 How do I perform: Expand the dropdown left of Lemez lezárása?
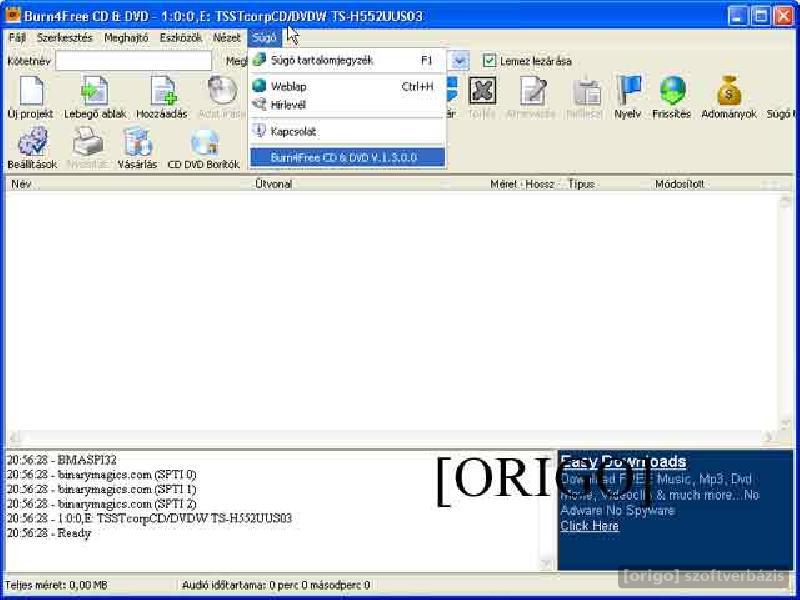459,61
